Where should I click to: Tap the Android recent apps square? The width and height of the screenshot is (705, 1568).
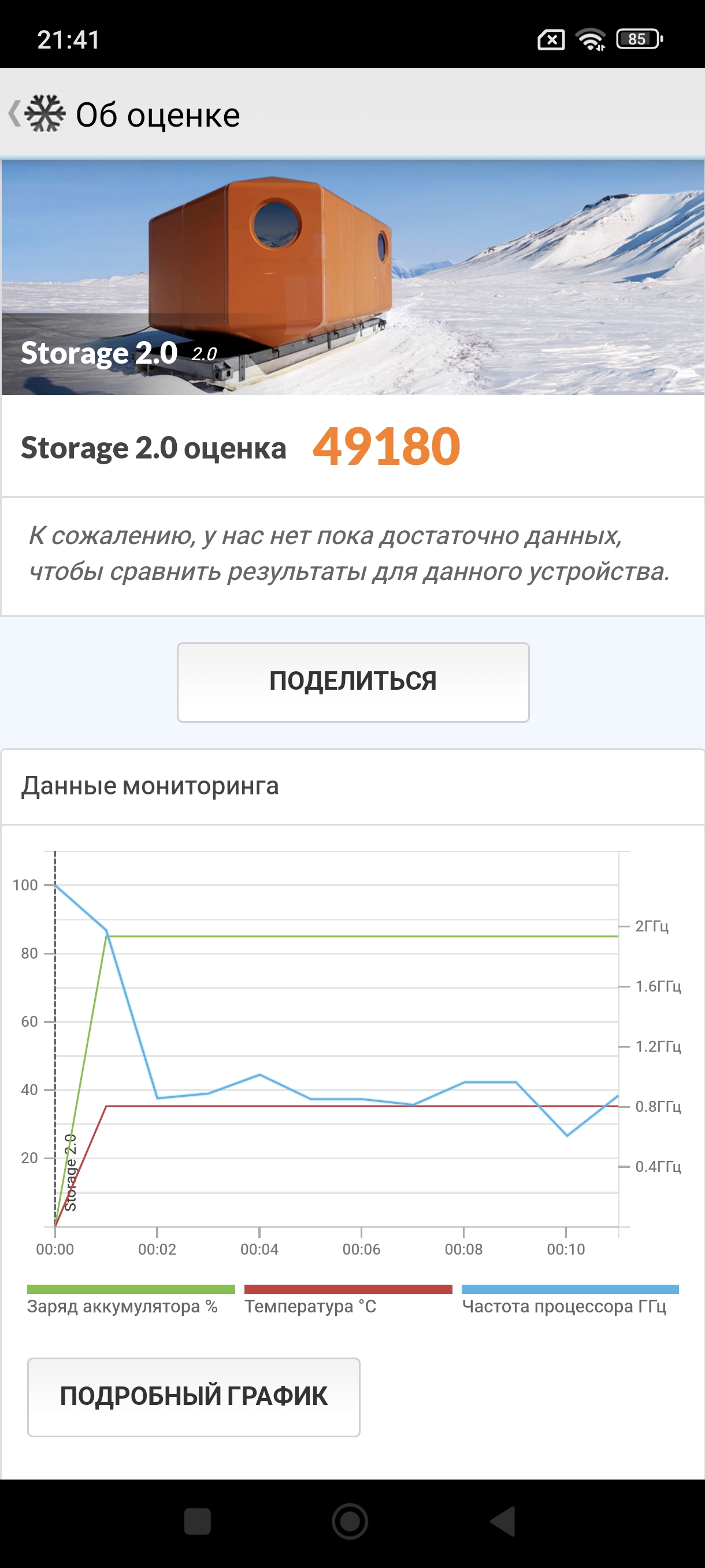point(197,1521)
